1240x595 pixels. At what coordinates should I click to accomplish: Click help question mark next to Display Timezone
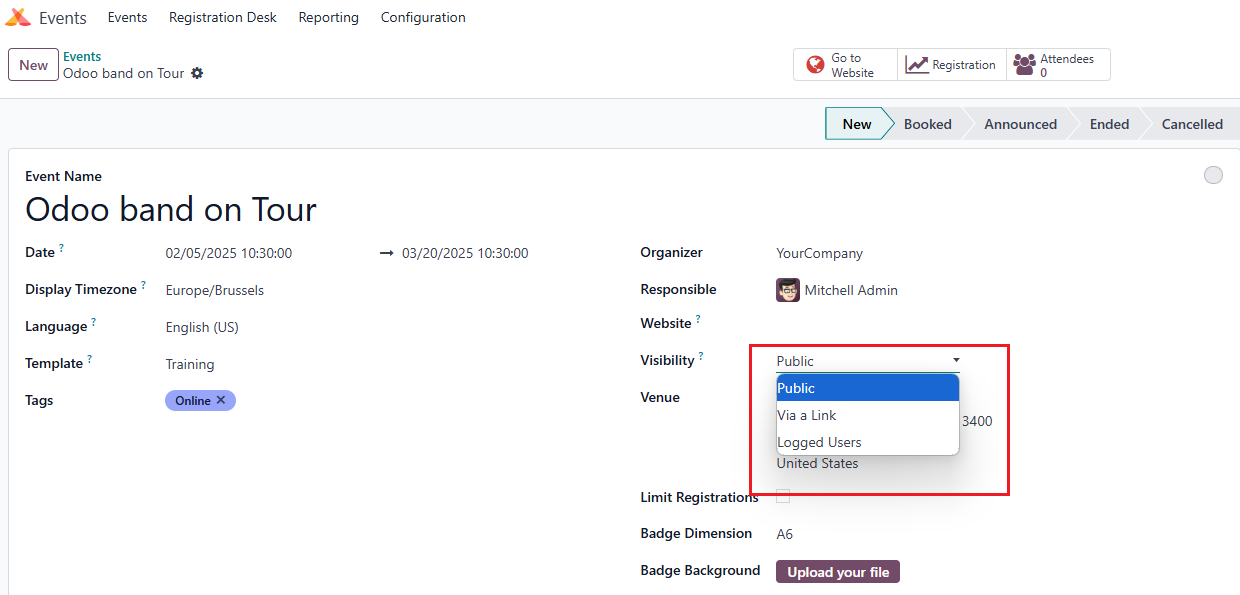[x=143, y=285]
